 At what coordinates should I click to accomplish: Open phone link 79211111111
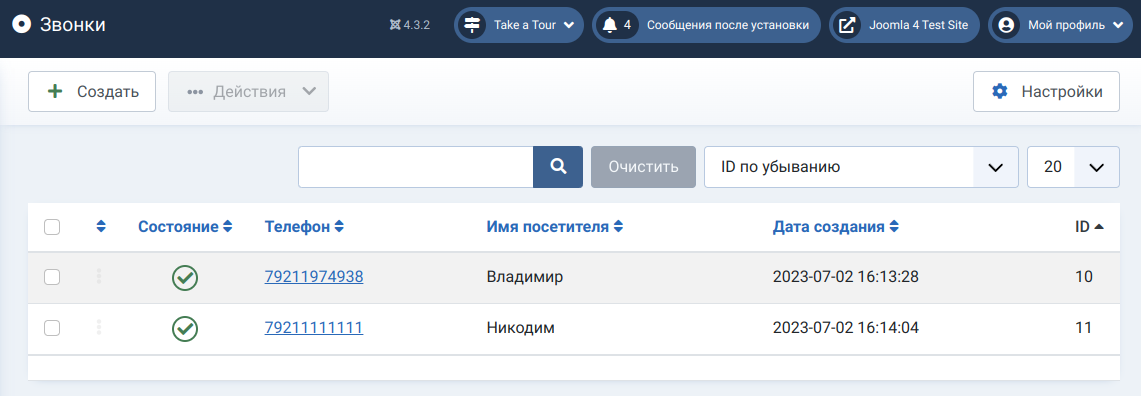pyautogui.click(x=314, y=328)
